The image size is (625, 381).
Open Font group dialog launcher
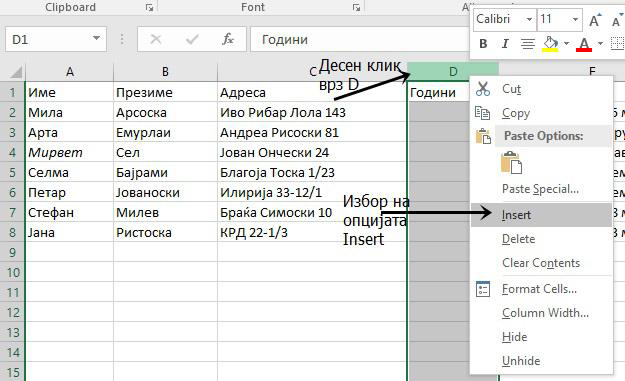(x=356, y=7)
